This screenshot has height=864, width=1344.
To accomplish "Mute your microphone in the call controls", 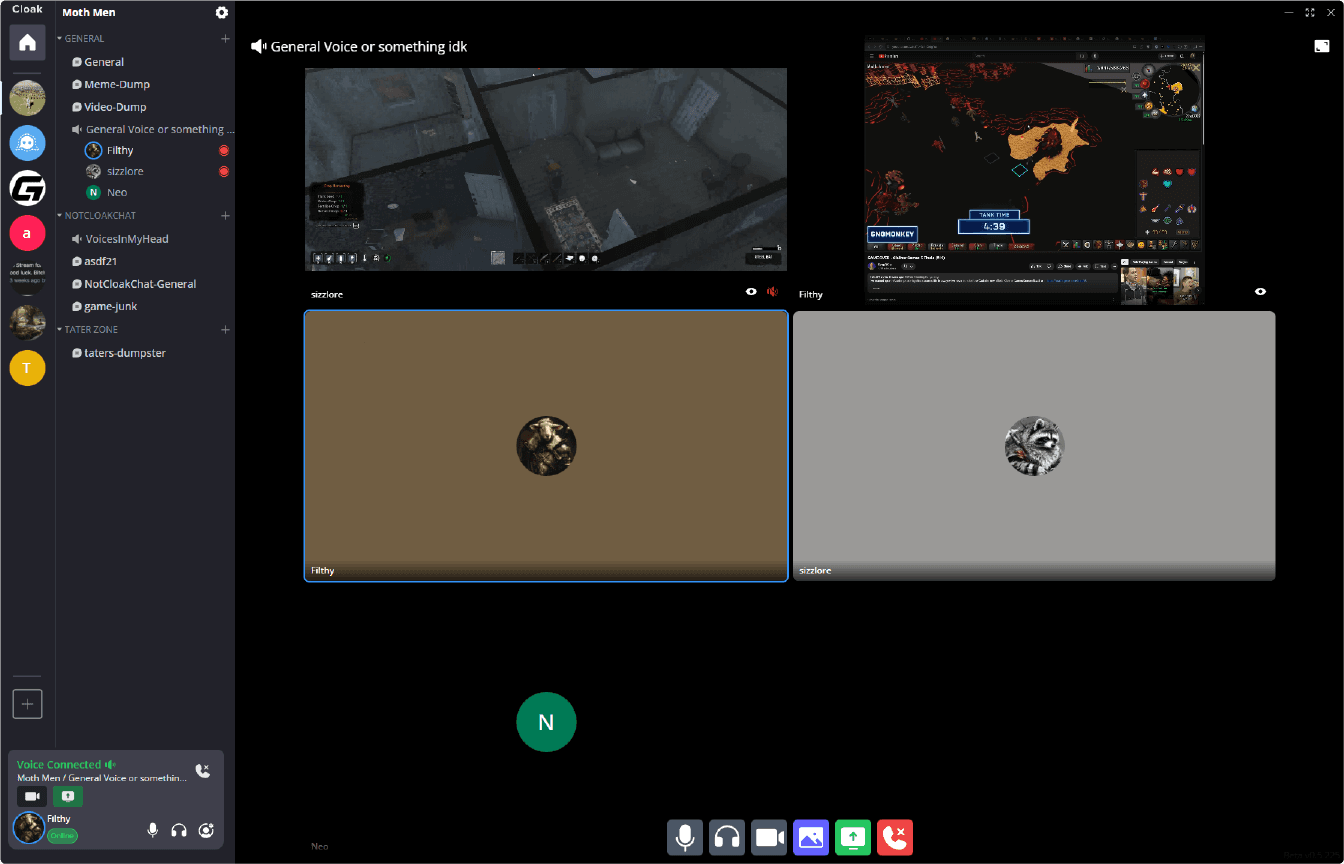I will (685, 837).
